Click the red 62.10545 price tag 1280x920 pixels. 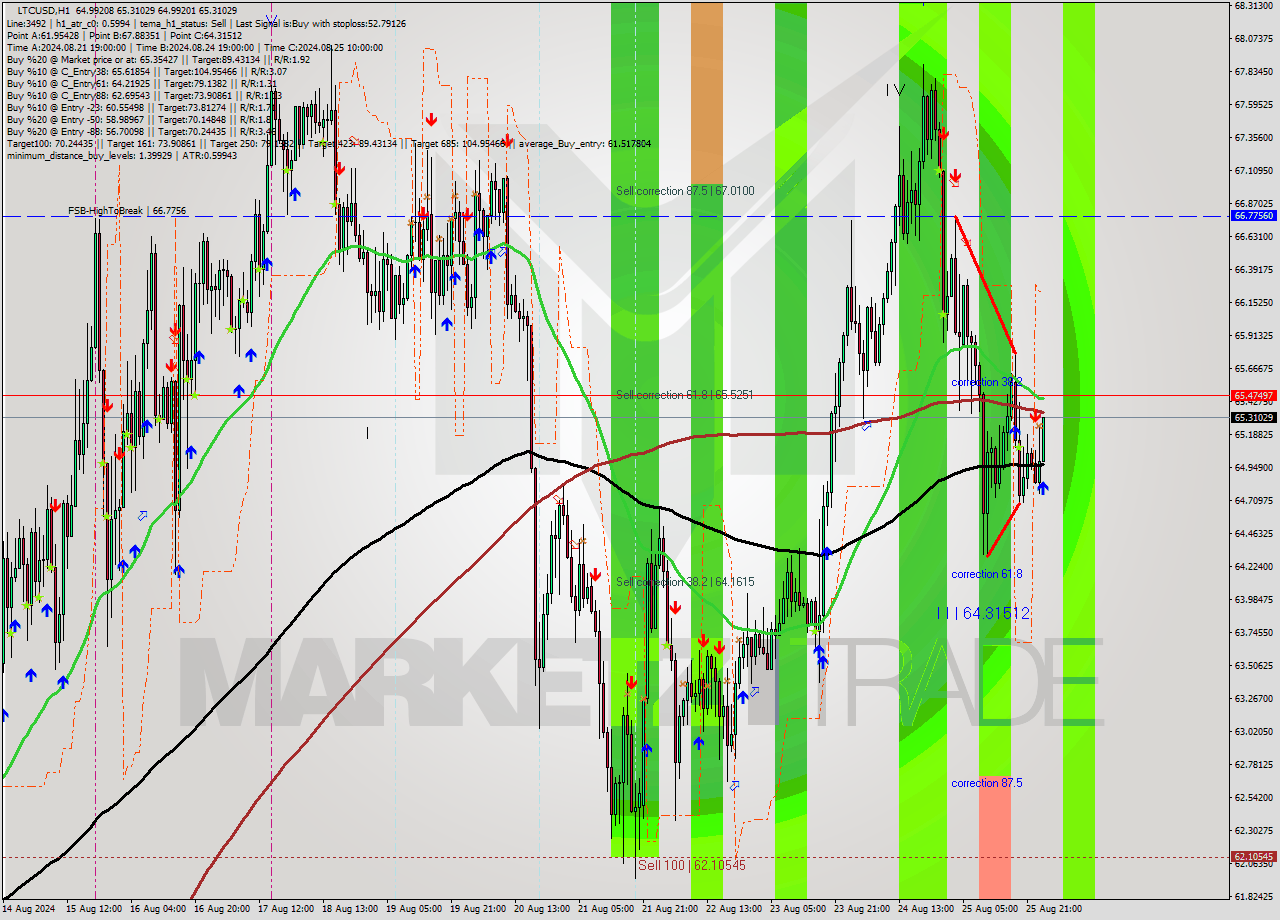click(1254, 857)
